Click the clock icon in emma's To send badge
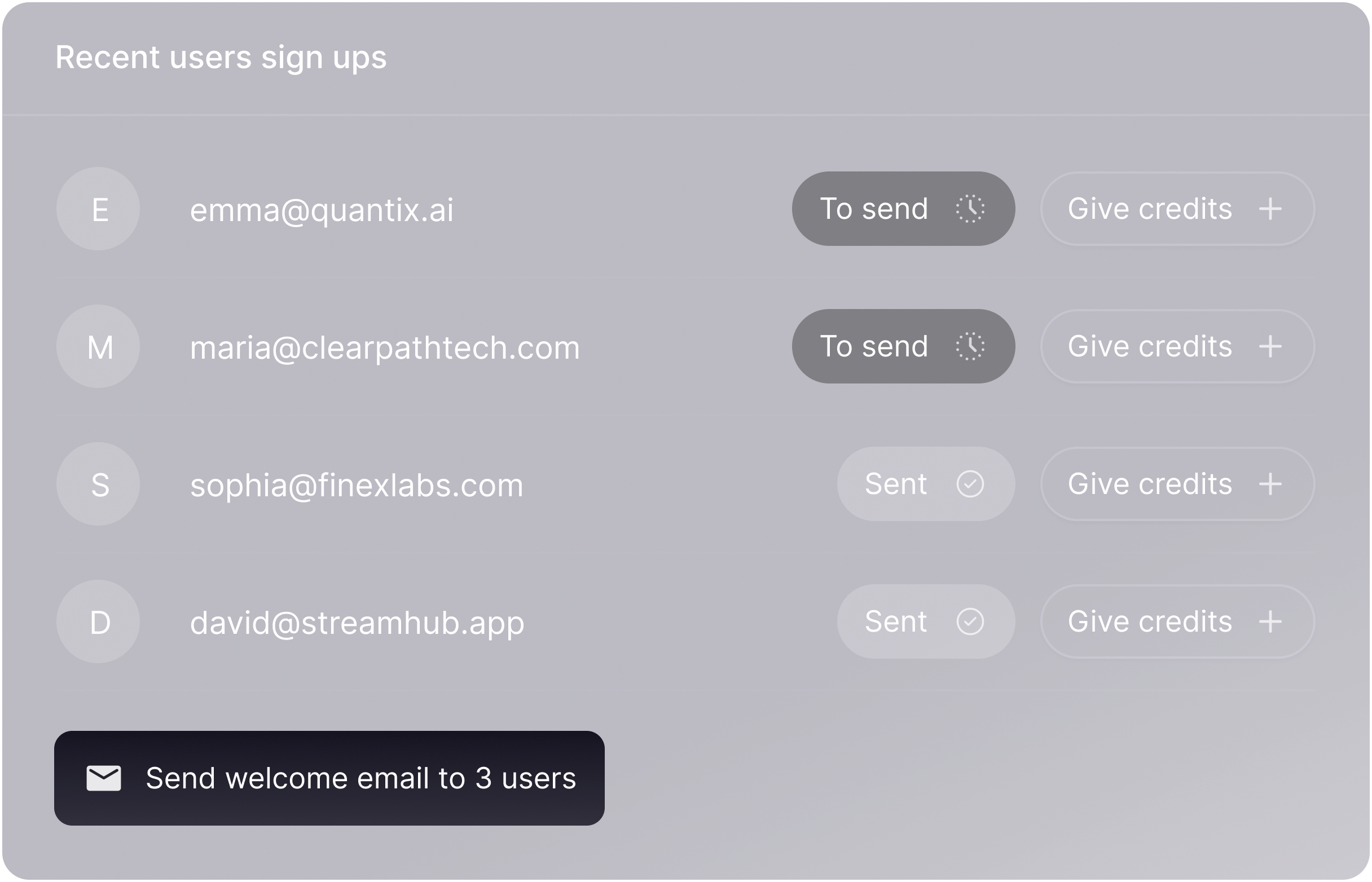1372x882 pixels. (x=970, y=209)
